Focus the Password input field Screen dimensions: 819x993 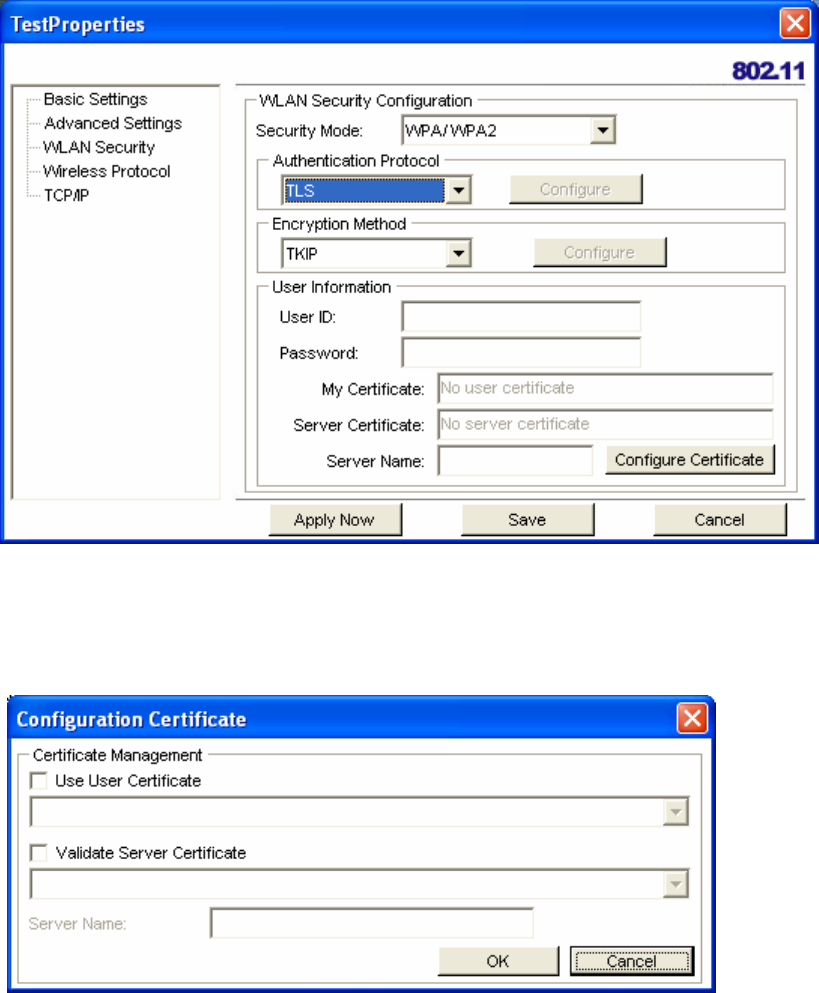pyautogui.click(x=521, y=353)
